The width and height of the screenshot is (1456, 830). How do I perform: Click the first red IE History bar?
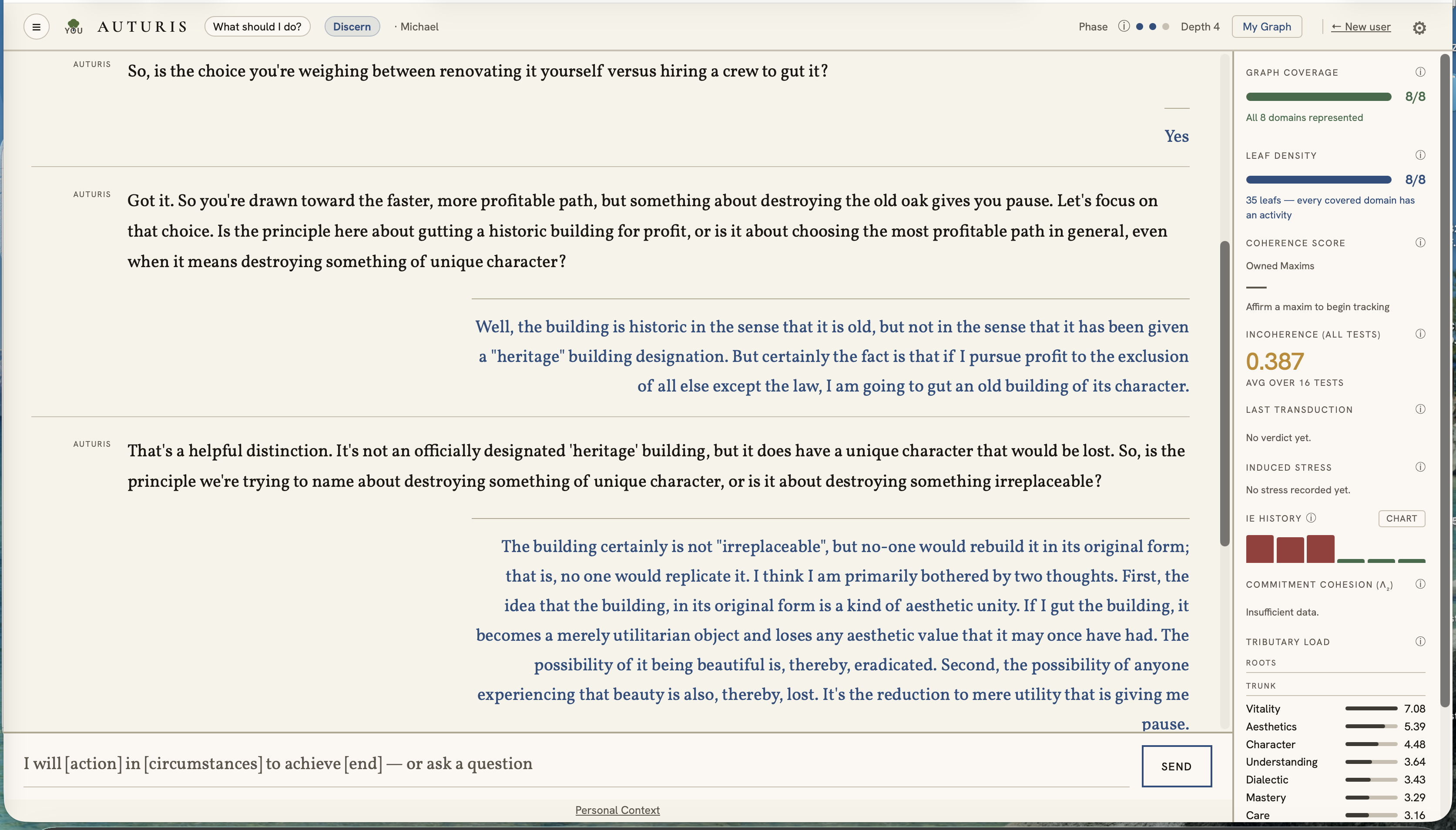1259,549
